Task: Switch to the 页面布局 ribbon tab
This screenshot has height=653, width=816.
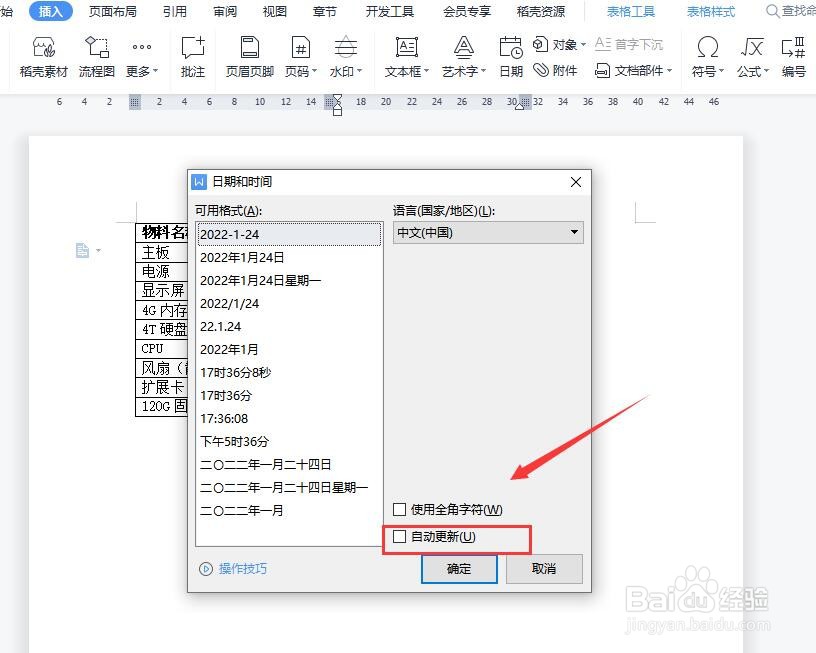Action: 113,12
